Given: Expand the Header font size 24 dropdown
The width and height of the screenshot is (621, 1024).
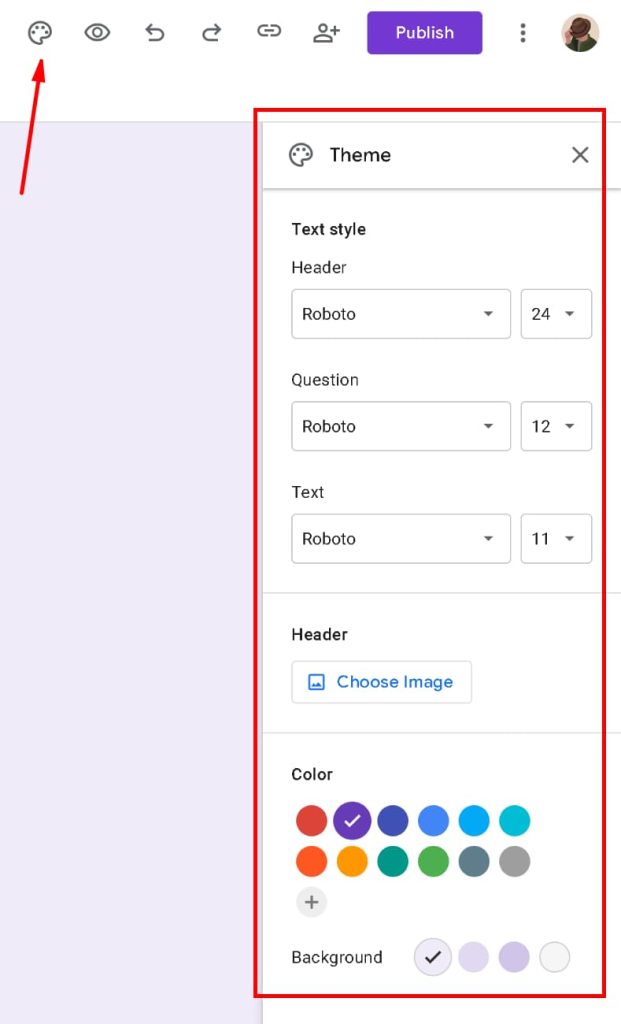Looking at the screenshot, I should click(556, 314).
